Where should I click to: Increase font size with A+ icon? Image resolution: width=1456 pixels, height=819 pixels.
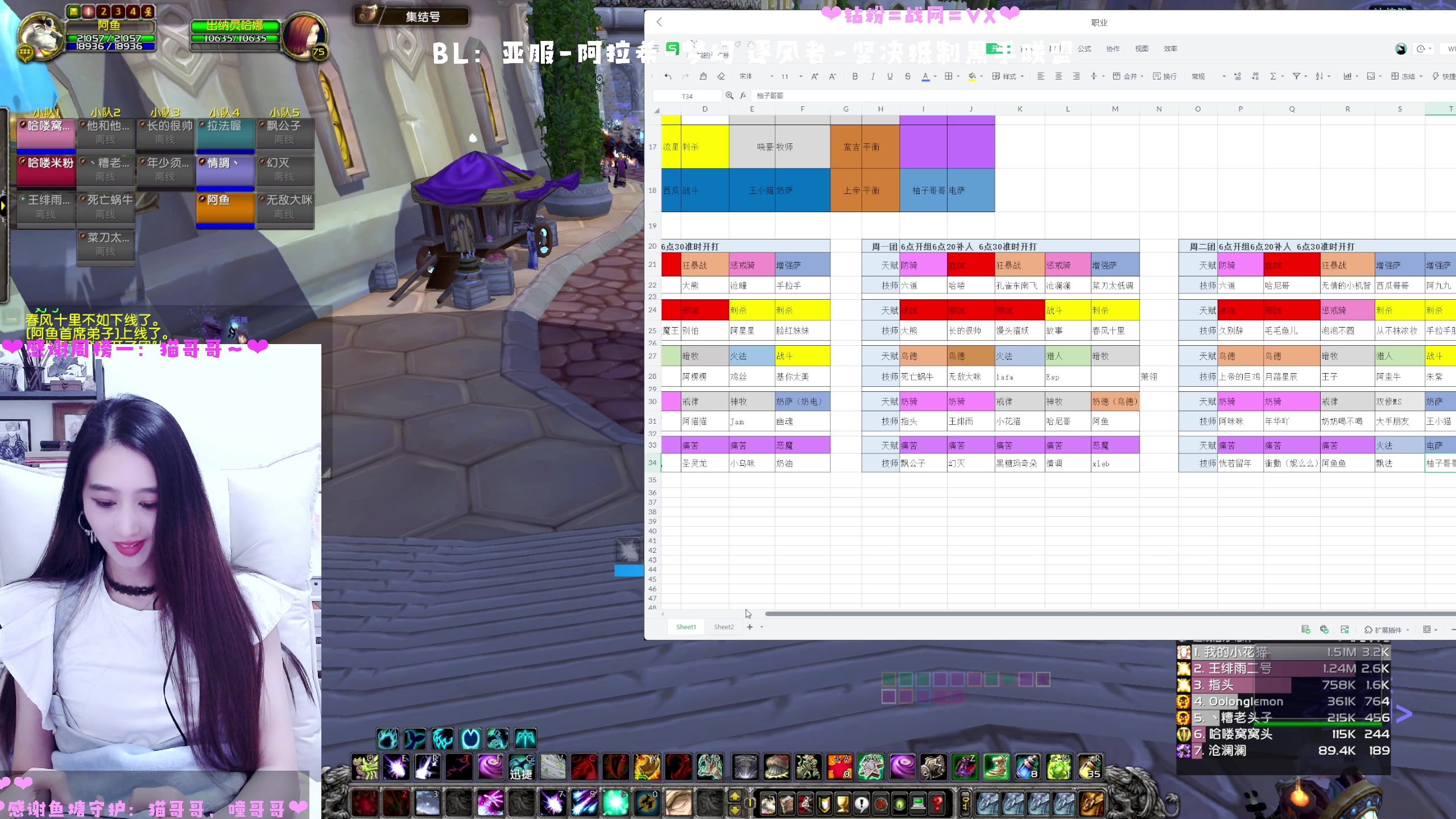[x=814, y=76]
